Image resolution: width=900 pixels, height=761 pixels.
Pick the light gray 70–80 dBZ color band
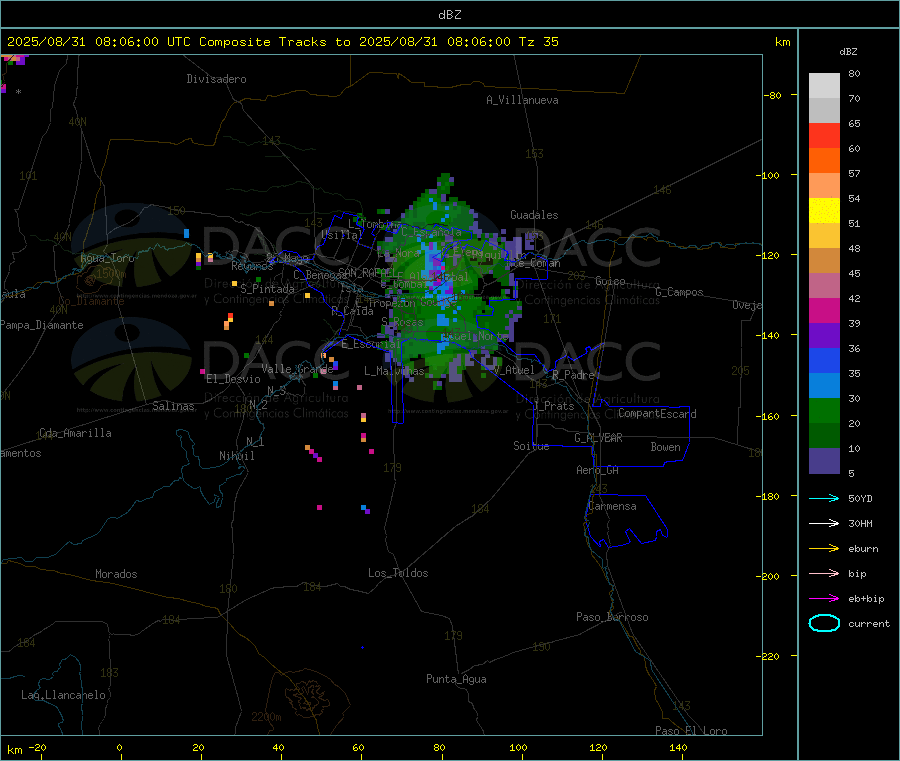tap(824, 86)
